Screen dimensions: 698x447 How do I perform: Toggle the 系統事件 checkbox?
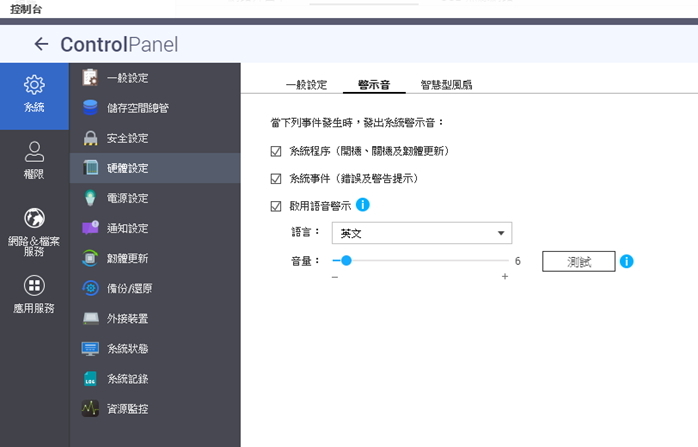pyautogui.click(x=277, y=179)
